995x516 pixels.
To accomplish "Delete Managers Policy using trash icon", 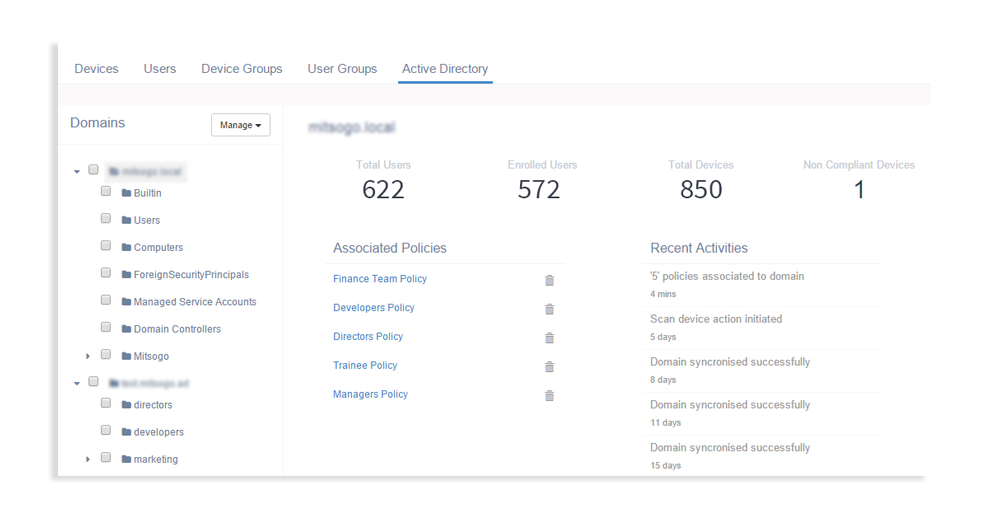I will tap(549, 396).
